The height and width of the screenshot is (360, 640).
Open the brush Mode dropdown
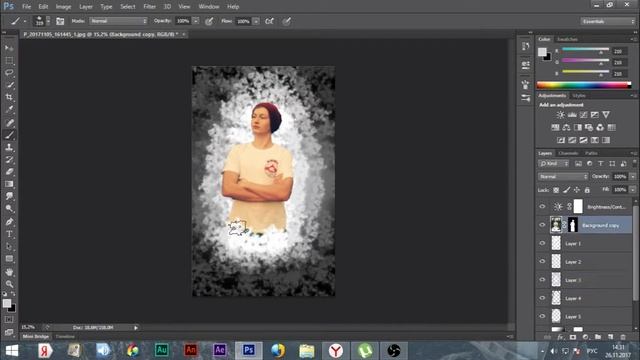point(118,21)
